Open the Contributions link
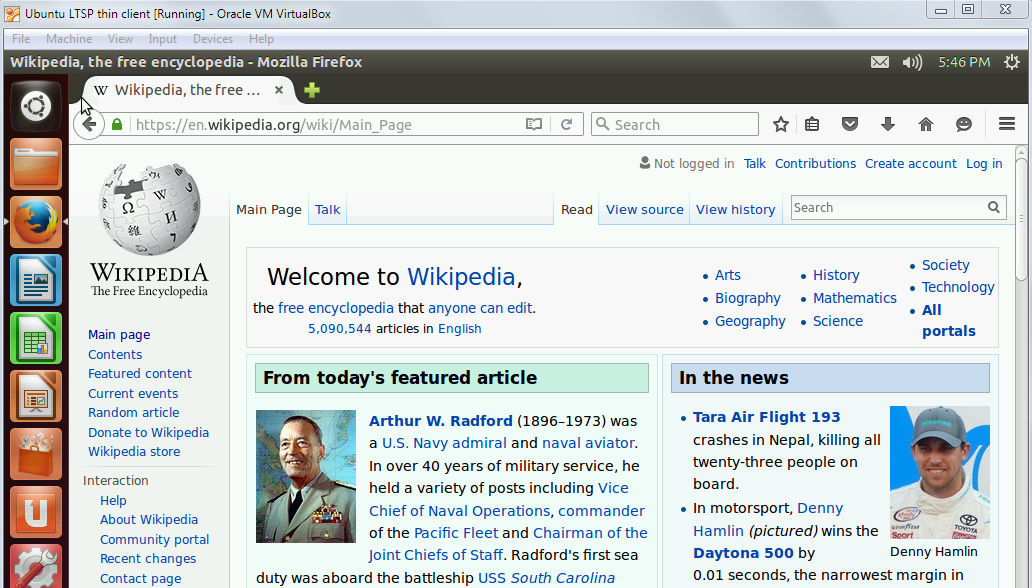 pyautogui.click(x=815, y=163)
